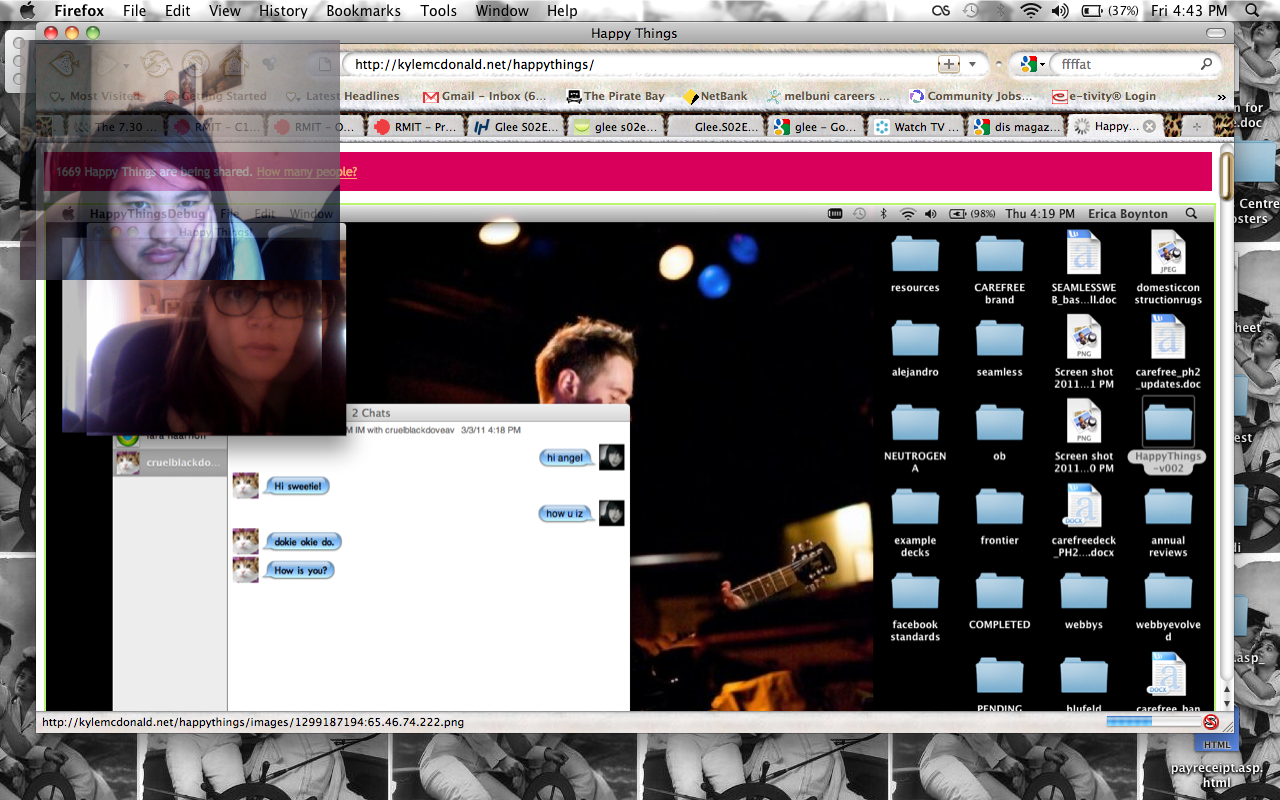
Task: Open the Gmail - Inbox bookmark
Action: click(485, 96)
